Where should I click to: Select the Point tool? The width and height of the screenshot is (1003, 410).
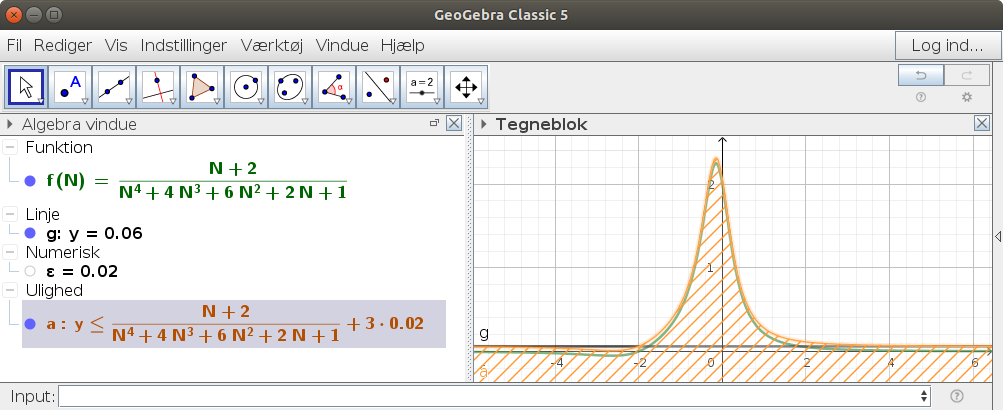[x=70, y=87]
